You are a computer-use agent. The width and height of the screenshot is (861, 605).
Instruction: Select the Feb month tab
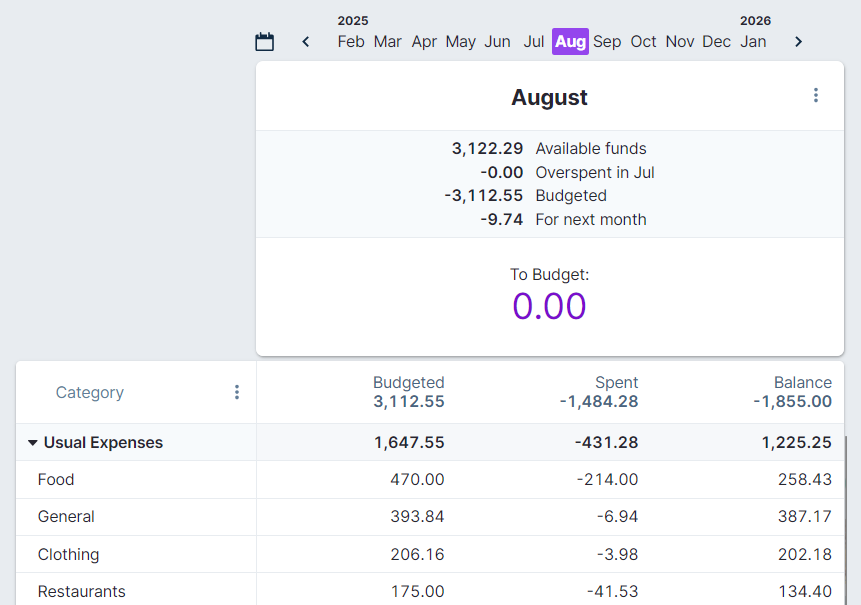click(x=351, y=41)
